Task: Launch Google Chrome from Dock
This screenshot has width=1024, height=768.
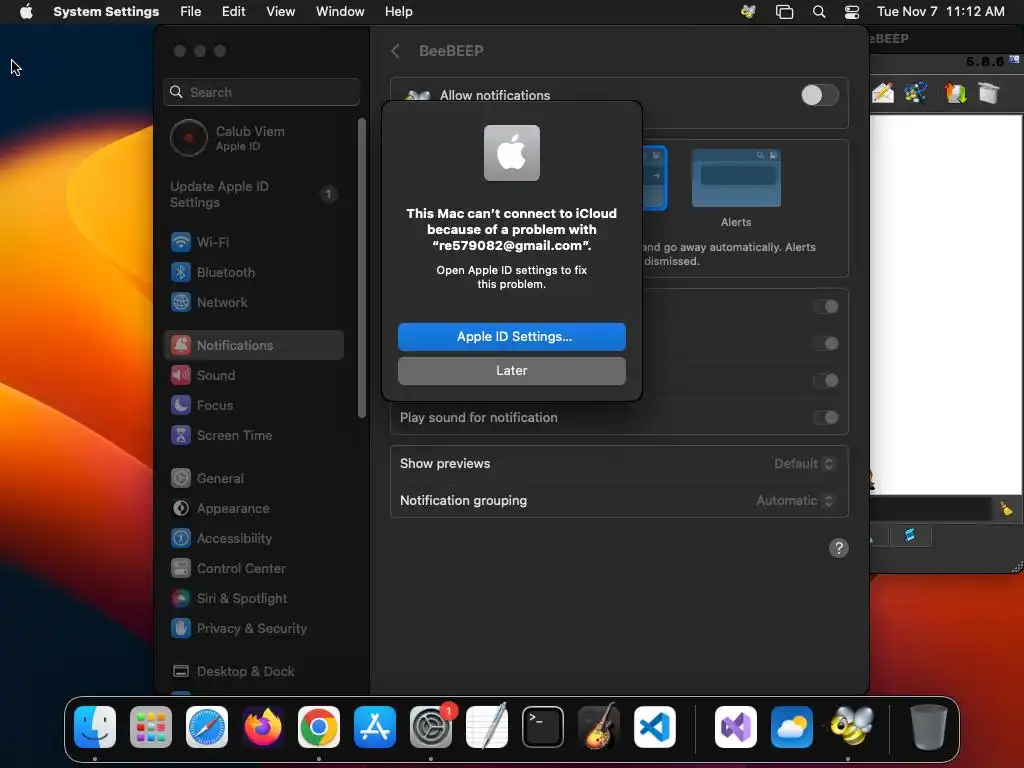Action: (319, 727)
